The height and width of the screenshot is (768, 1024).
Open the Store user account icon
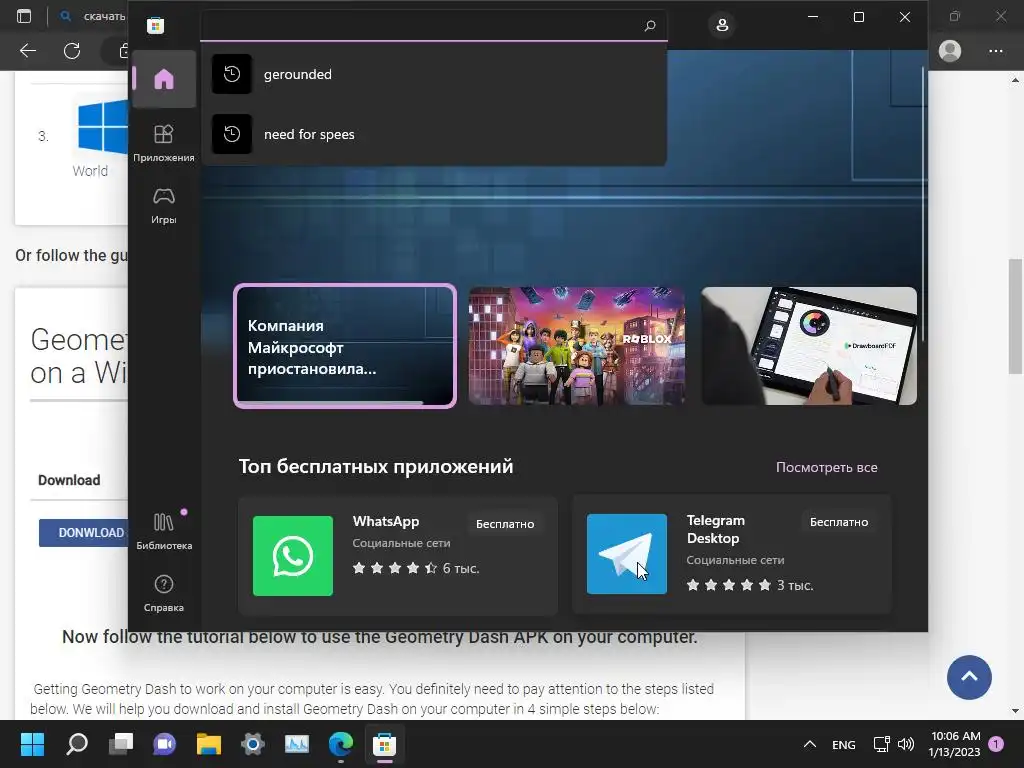coord(722,25)
